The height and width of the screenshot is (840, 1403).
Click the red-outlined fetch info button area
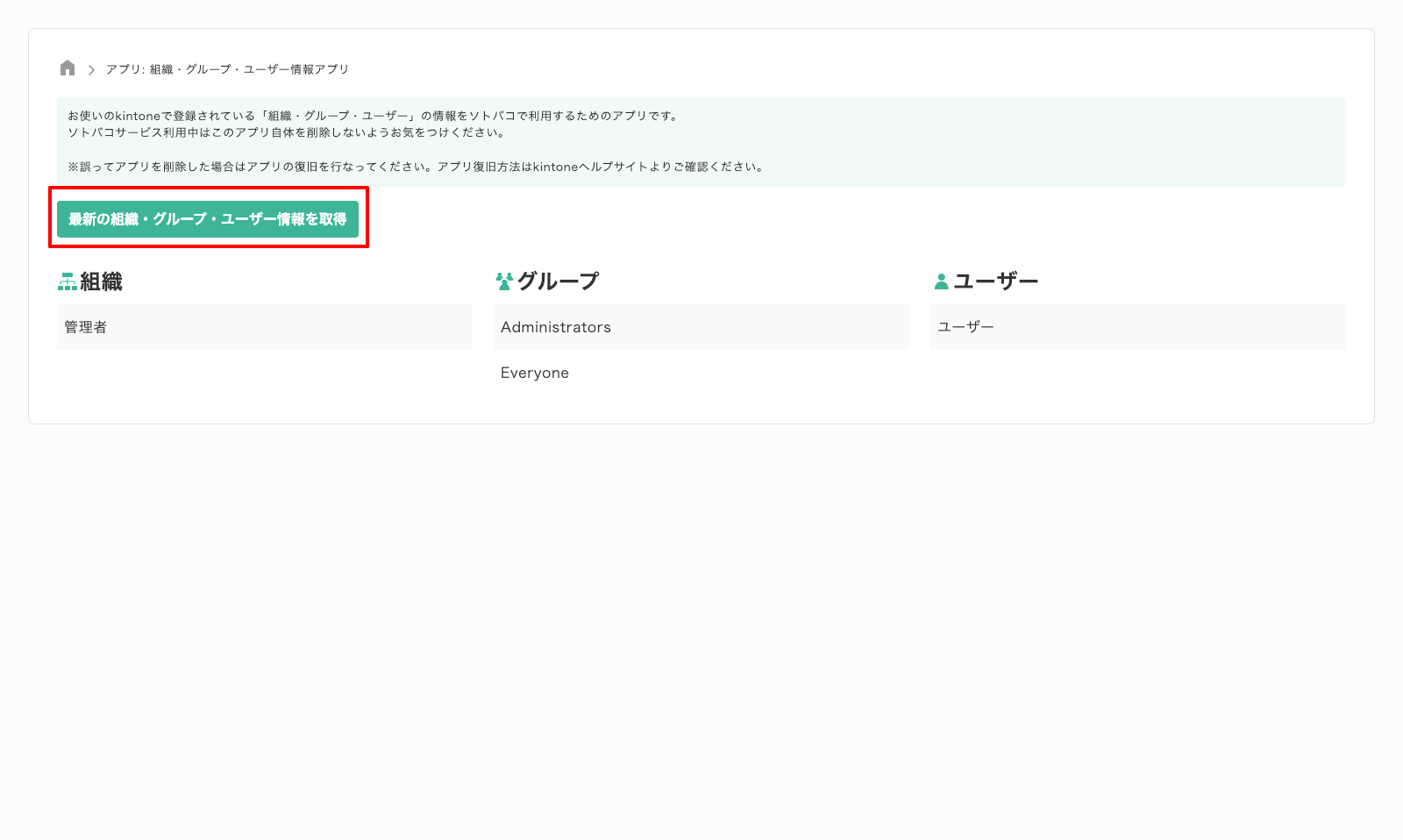(209, 220)
